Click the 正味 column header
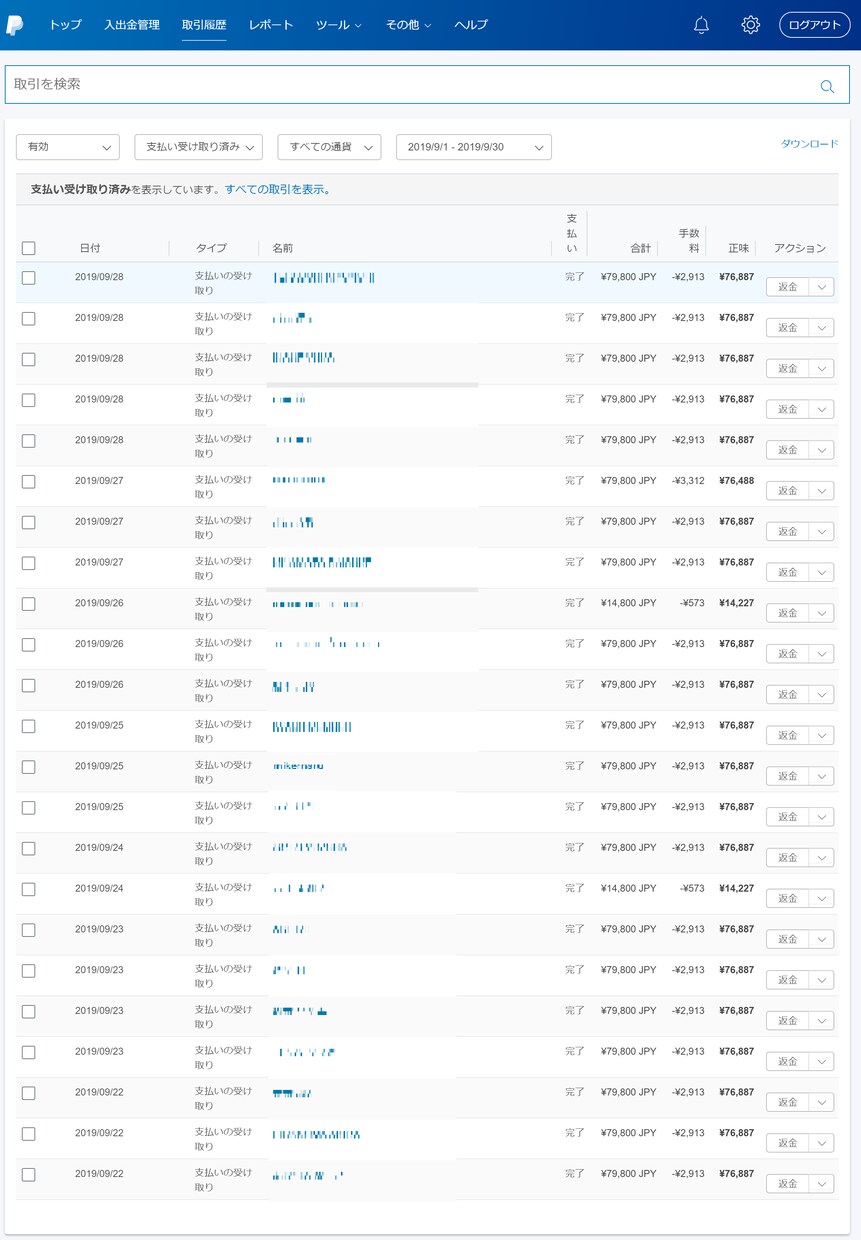The image size is (861, 1240). click(x=738, y=248)
